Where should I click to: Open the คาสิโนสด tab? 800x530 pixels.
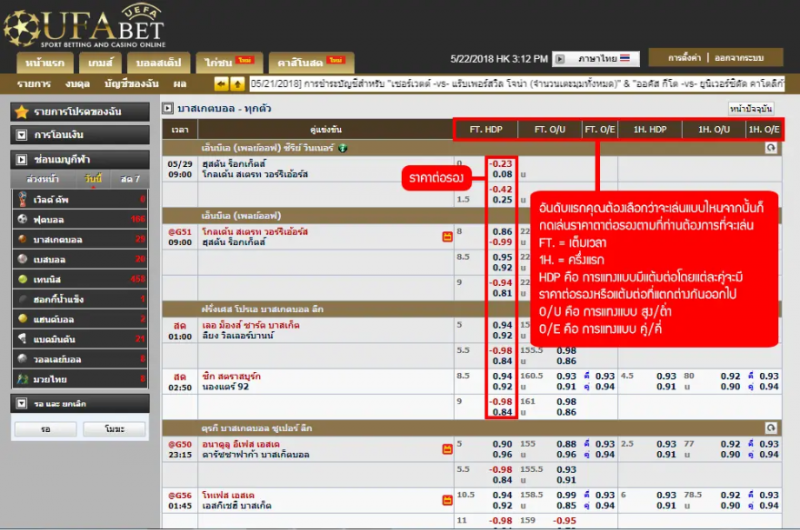click(311, 63)
